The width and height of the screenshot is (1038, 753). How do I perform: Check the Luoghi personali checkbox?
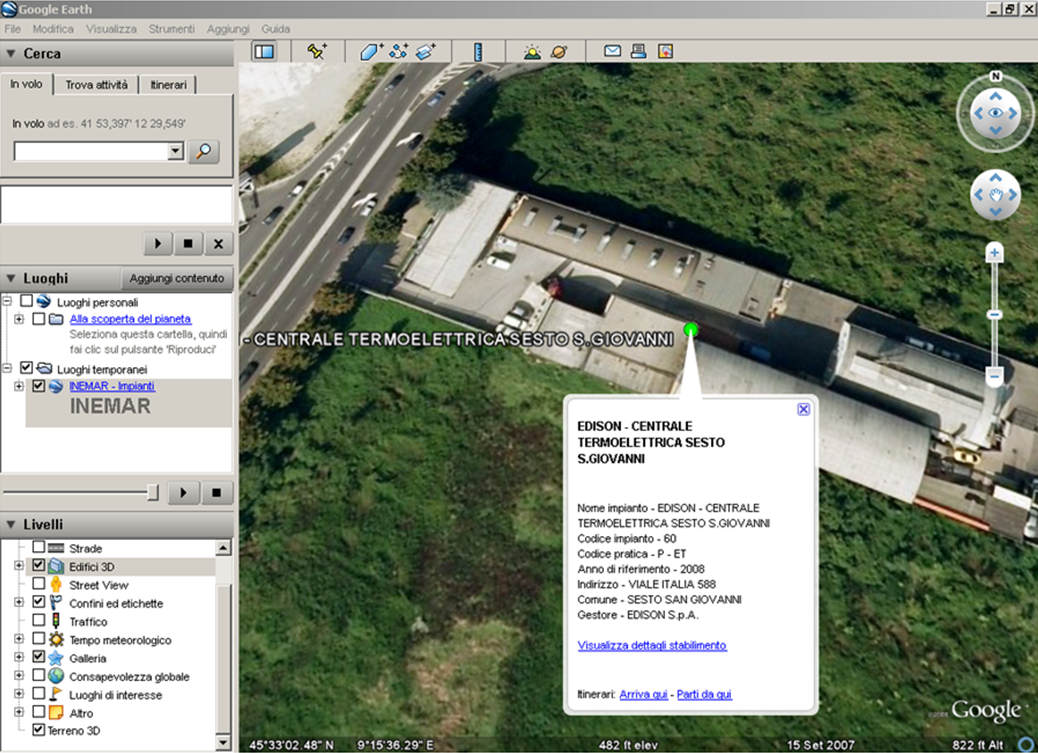(26, 301)
